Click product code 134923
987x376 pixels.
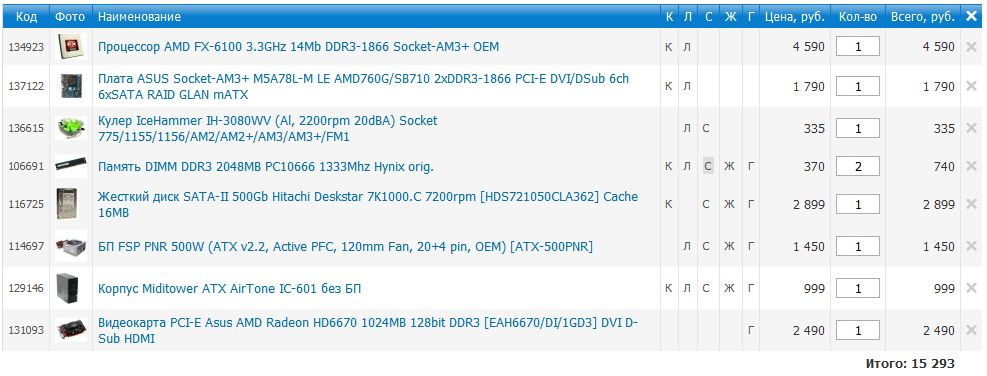coord(26,47)
